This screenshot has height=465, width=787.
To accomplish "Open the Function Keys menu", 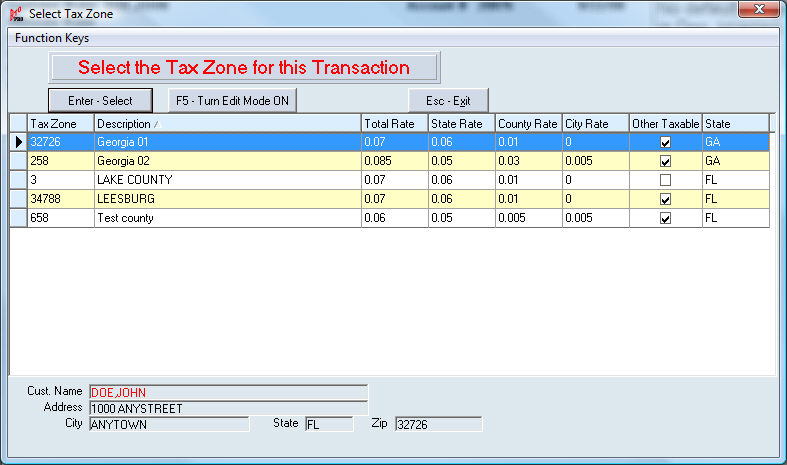I will point(50,38).
